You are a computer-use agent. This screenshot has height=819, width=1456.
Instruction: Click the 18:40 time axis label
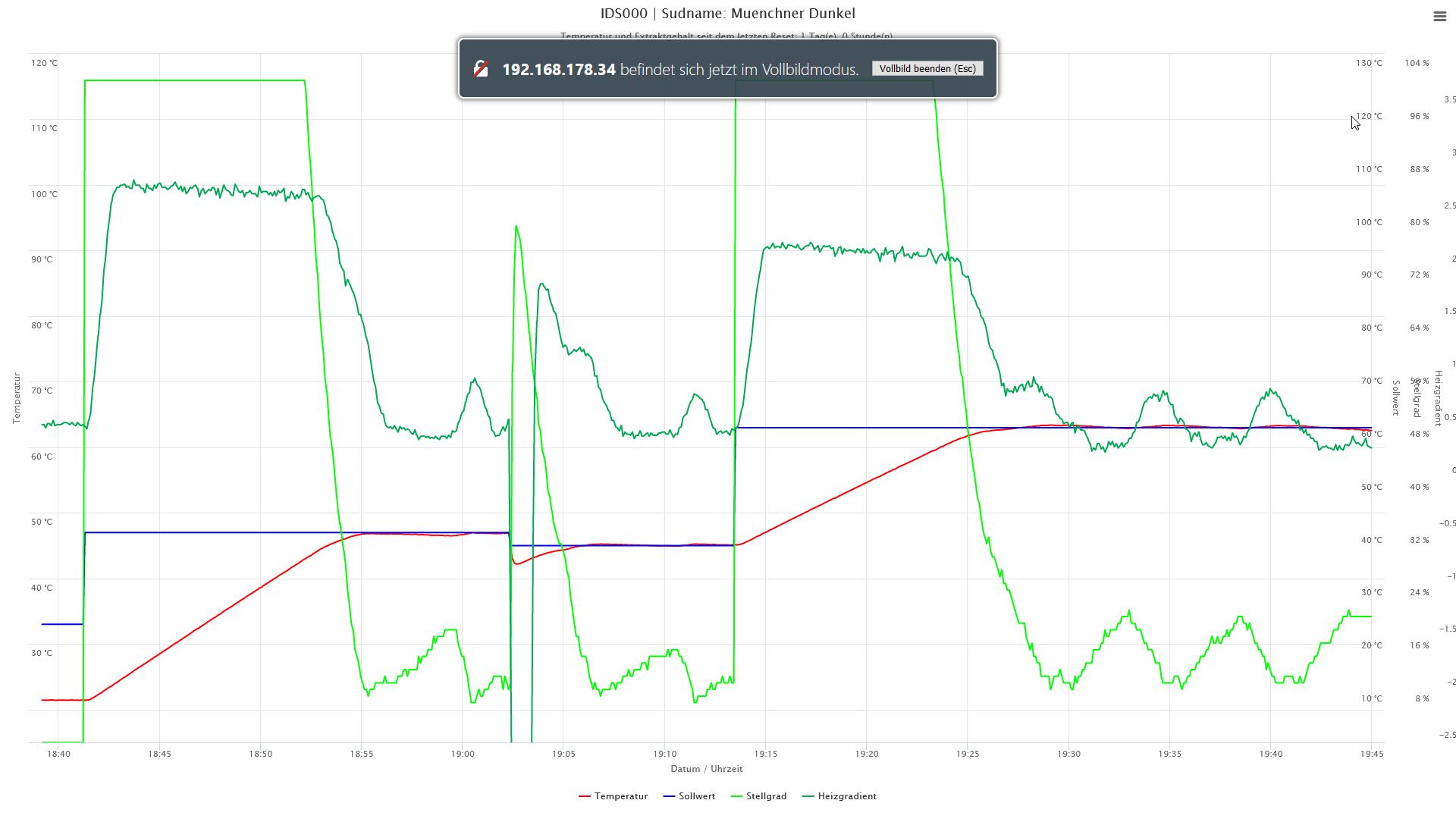(58, 754)
